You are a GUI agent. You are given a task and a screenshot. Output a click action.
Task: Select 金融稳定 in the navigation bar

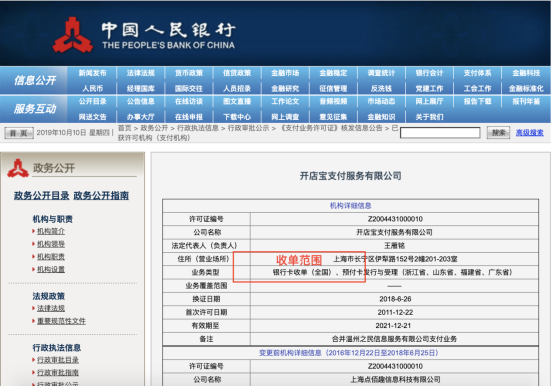(333, 73)
